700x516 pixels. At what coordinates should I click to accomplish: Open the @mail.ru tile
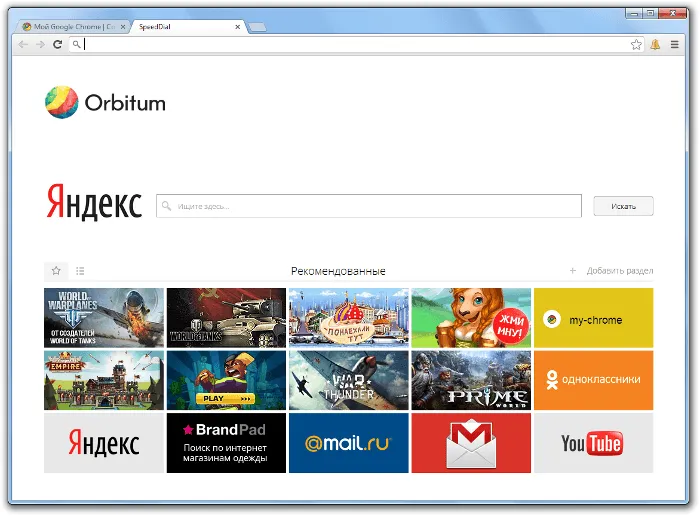click(349, 443)
